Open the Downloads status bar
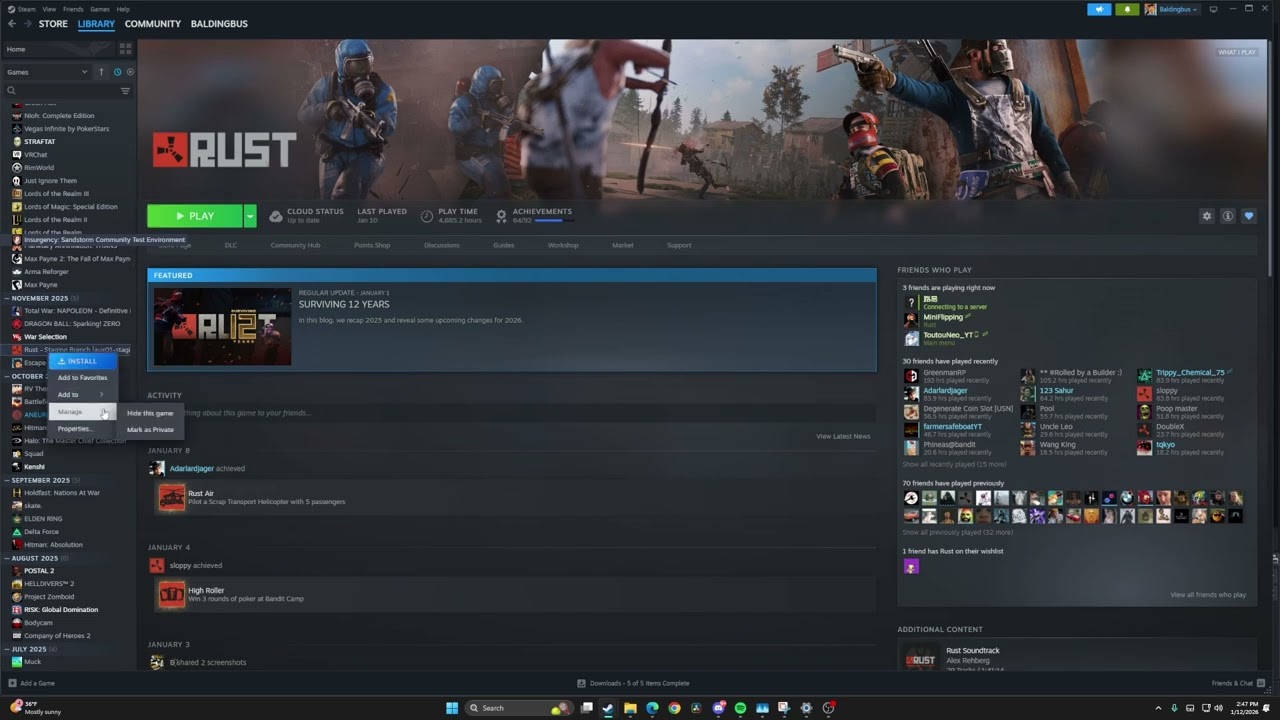The height and width of the screenshot is (720, 1280). (x=633, y=684)
